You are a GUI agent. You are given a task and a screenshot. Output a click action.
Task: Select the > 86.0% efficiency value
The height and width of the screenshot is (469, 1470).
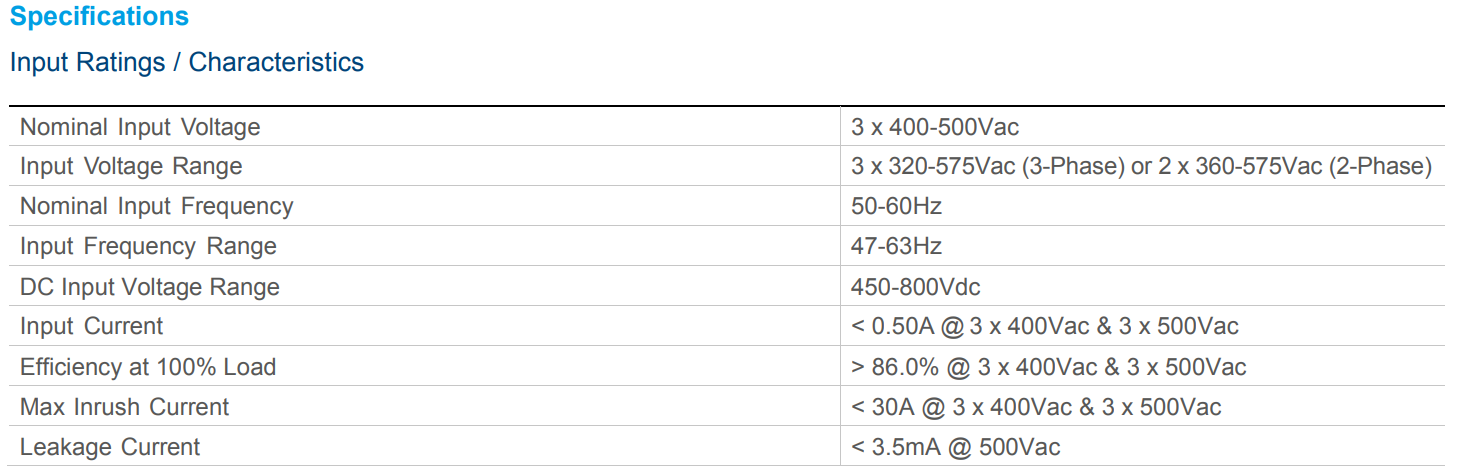[1049, 367]
